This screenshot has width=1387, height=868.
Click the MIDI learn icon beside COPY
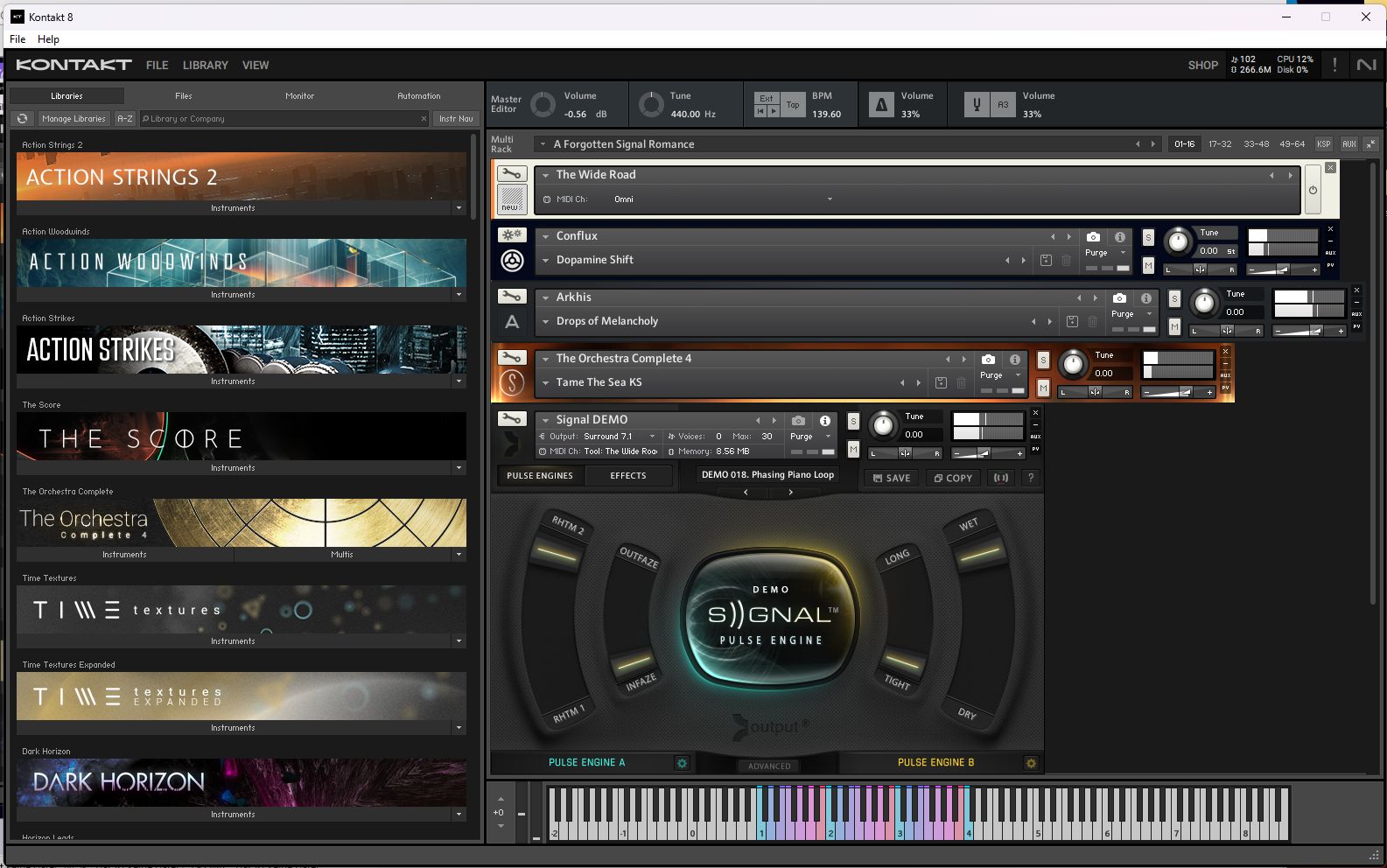1000,478
